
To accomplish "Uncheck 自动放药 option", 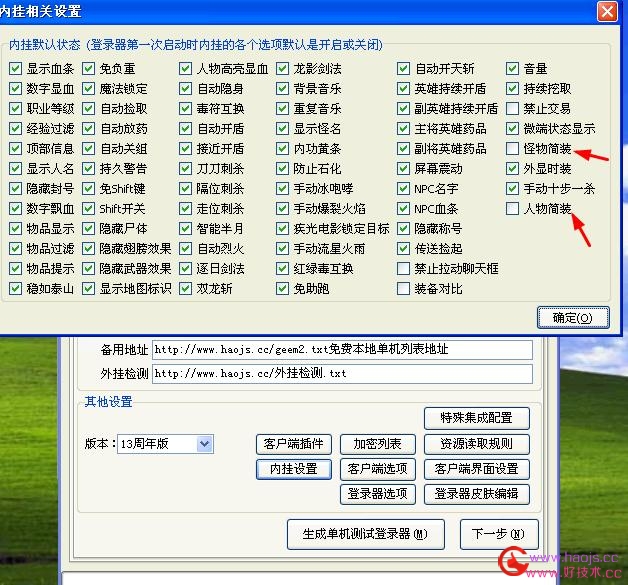I will click(x=88, y=129).
